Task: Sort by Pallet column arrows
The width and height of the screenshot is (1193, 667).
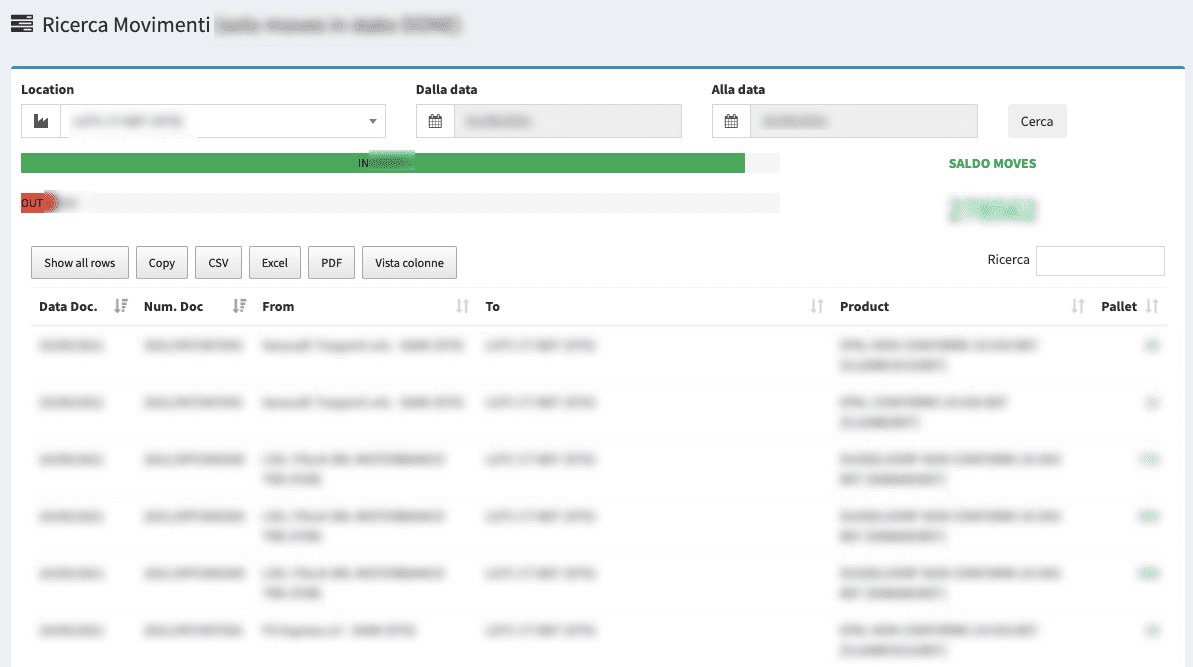Action: point(1152,307)
